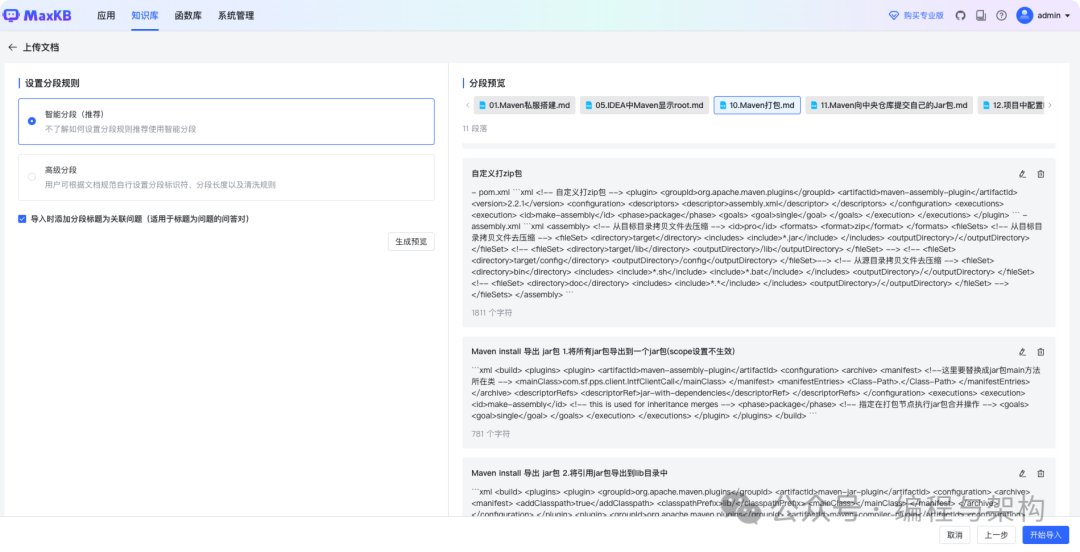Edit the 将引用jar包导出到lib目录中 segment
The width and height of the screenshot is (1080, 552).
tap(1022, 473)
